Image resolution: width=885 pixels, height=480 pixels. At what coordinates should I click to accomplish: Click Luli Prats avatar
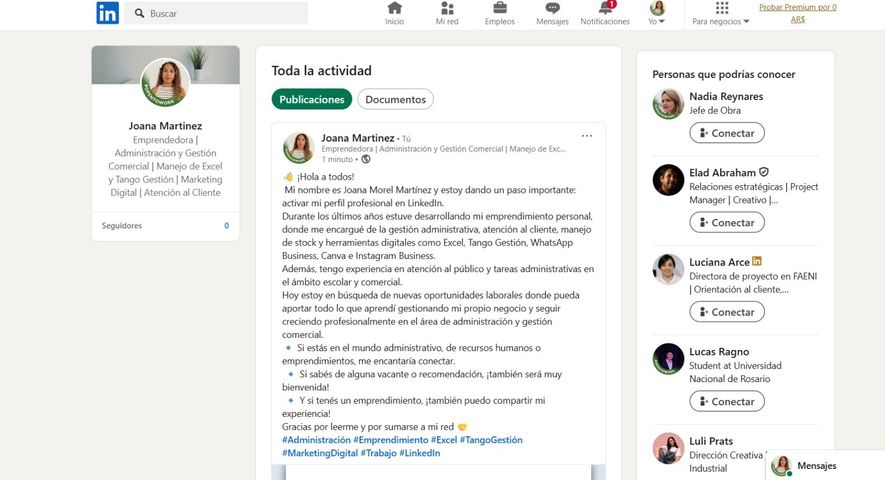click(x=668, y=448)
